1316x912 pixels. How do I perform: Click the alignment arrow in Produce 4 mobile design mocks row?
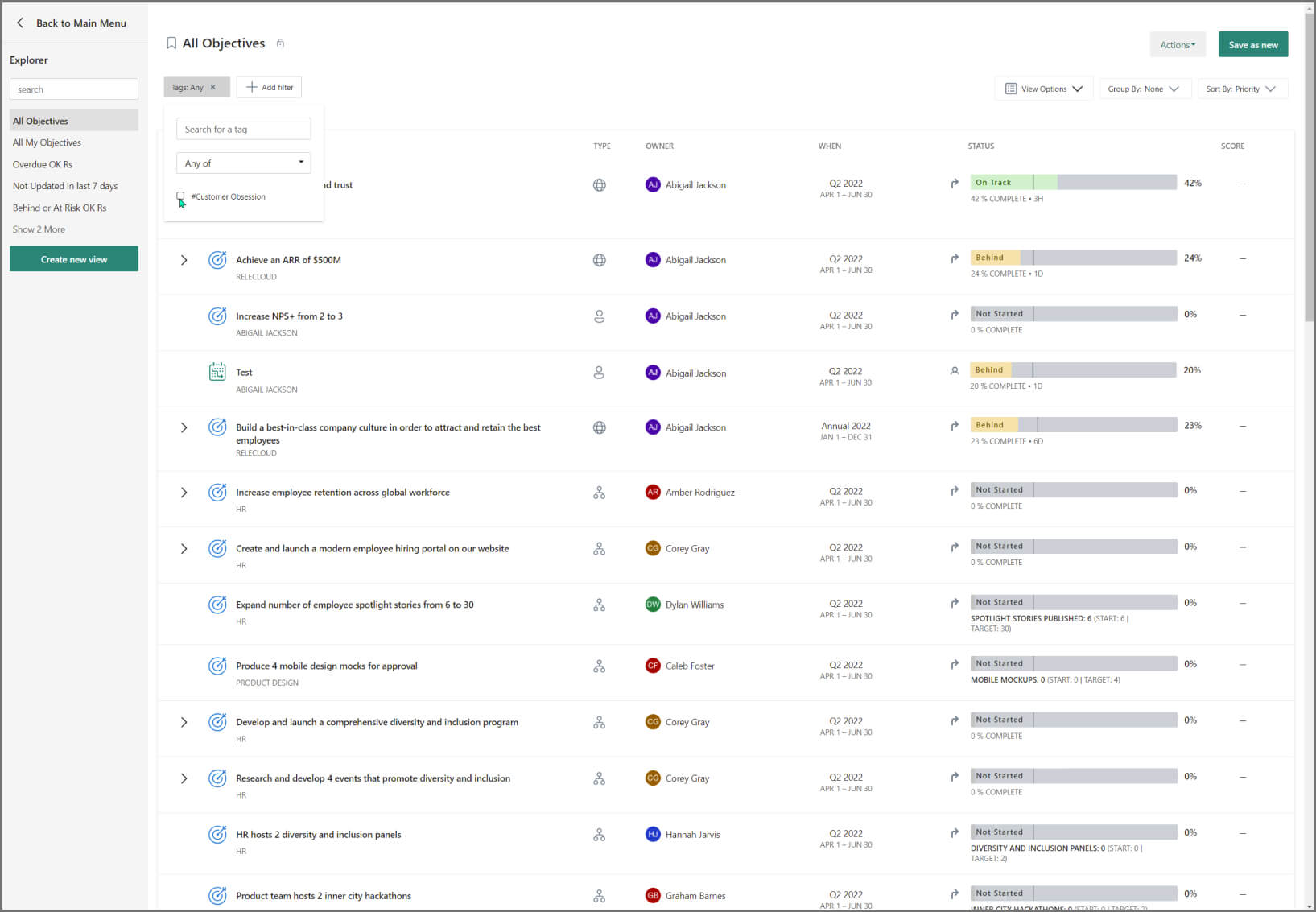pyautogui.click(x=955, y=665)
